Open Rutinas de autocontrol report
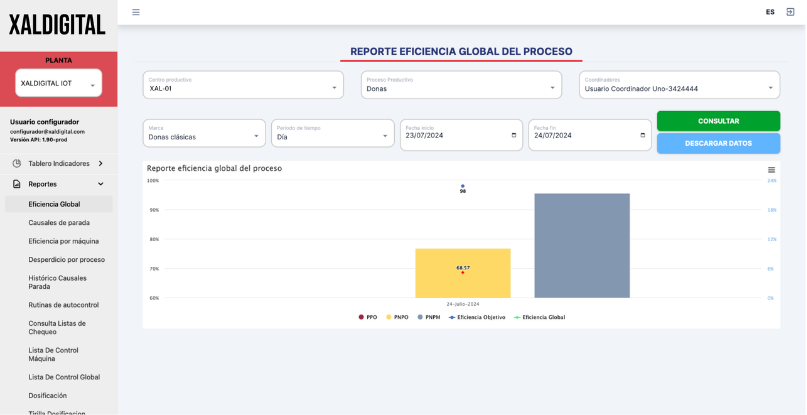The width and height of the screenshot is (807, 415). pos(64,305)
